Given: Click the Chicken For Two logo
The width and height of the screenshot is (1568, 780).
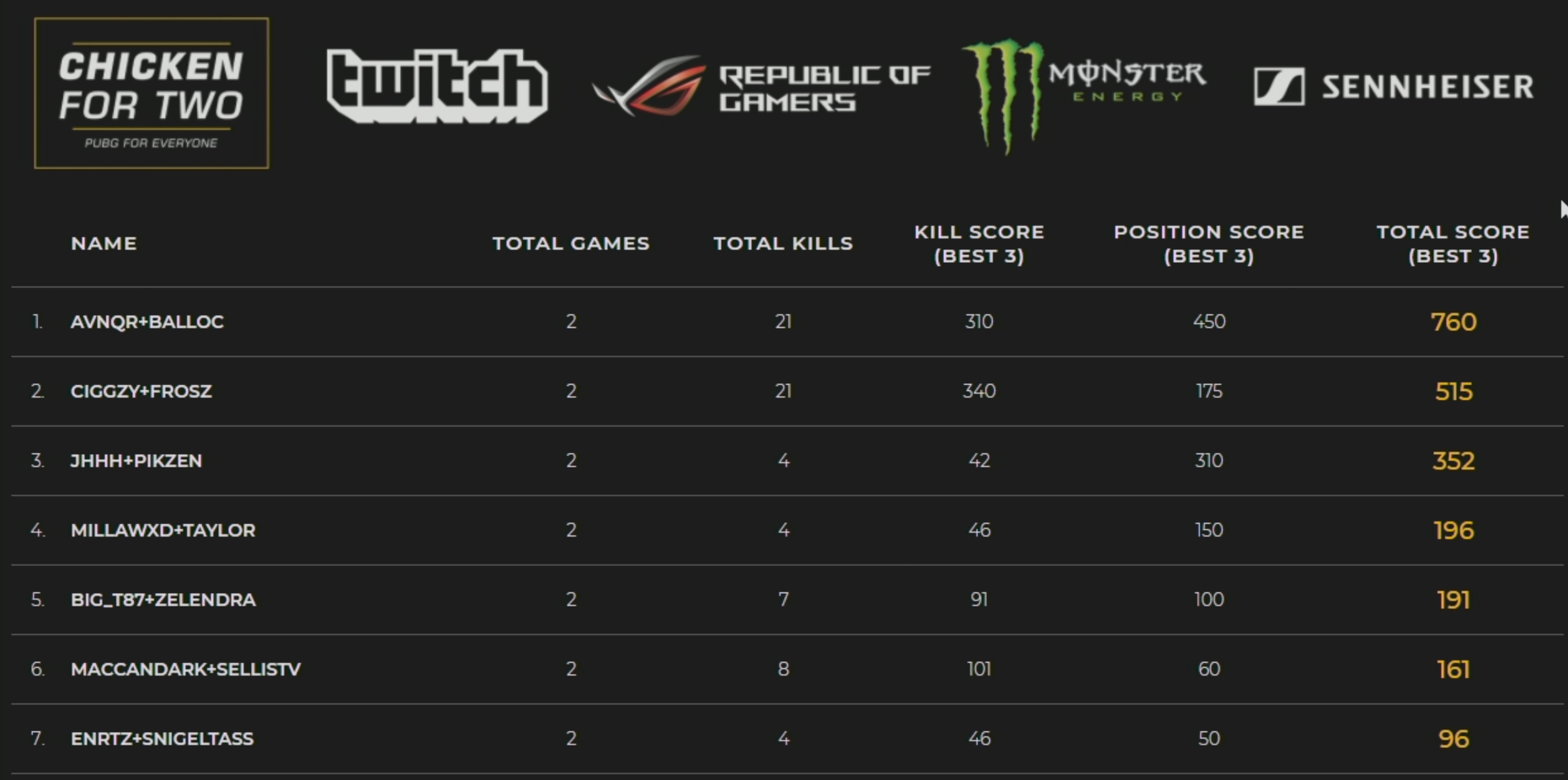Looking at the screenshot, I should coord(152,93).
